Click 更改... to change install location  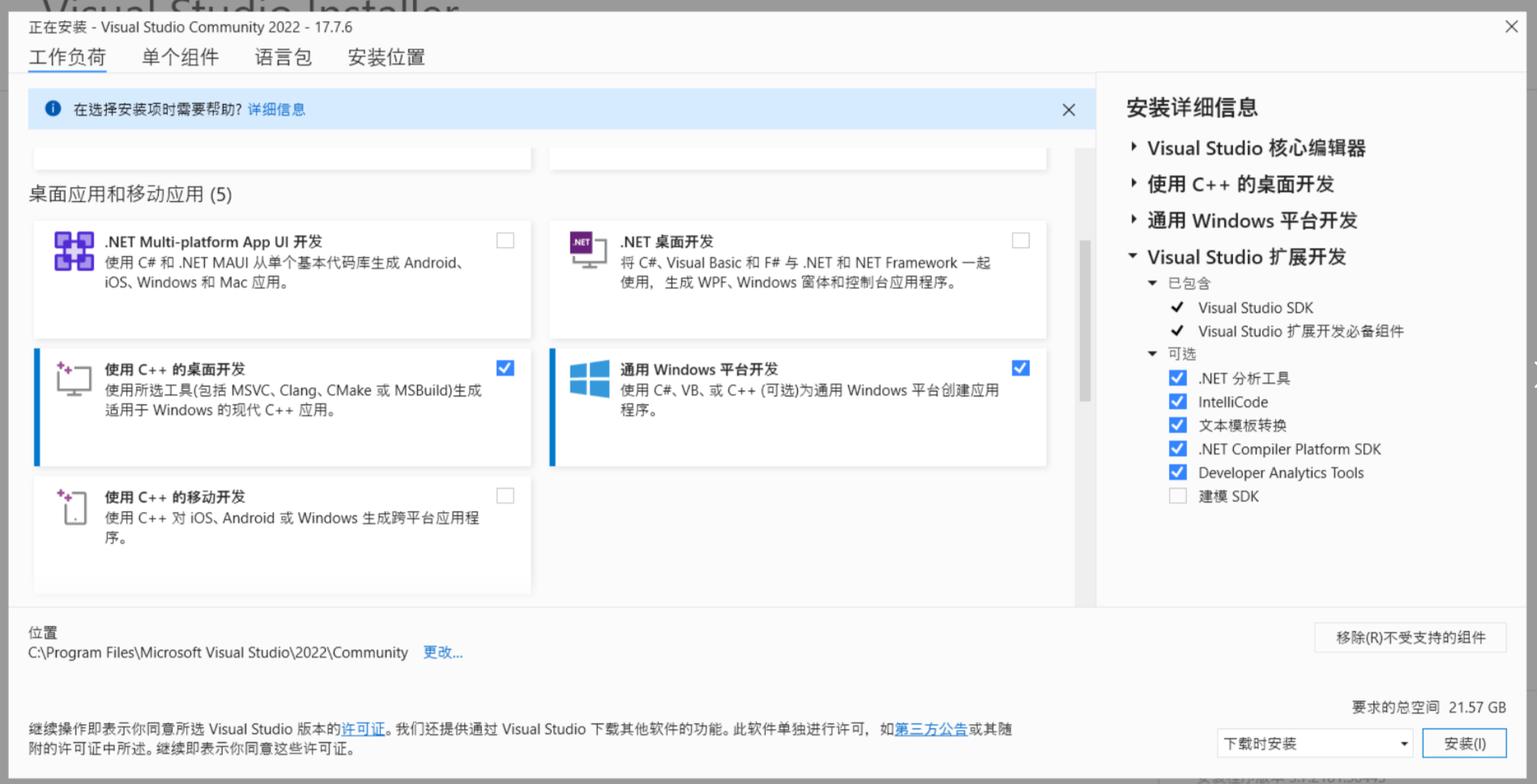[442, 653]
